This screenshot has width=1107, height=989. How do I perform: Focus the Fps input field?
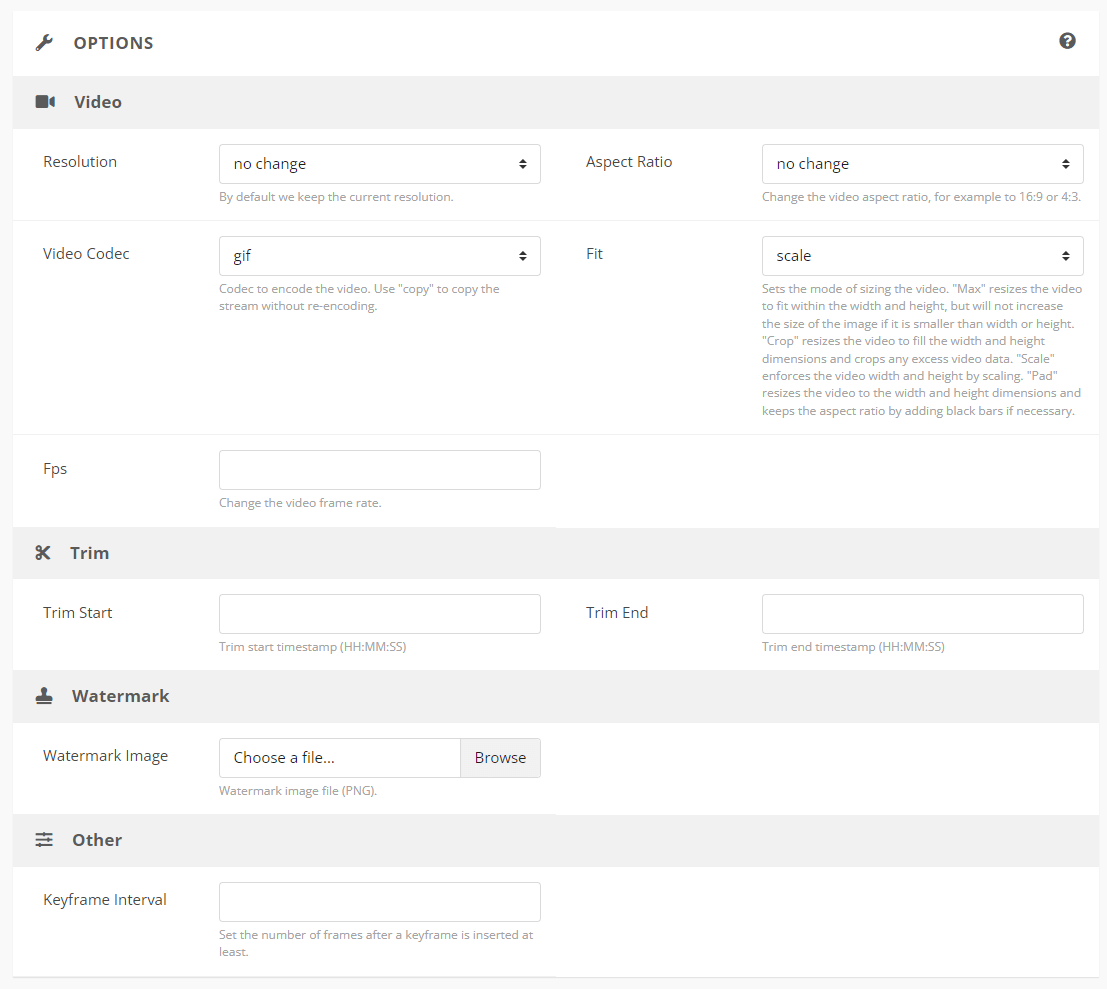pos(379,470)
